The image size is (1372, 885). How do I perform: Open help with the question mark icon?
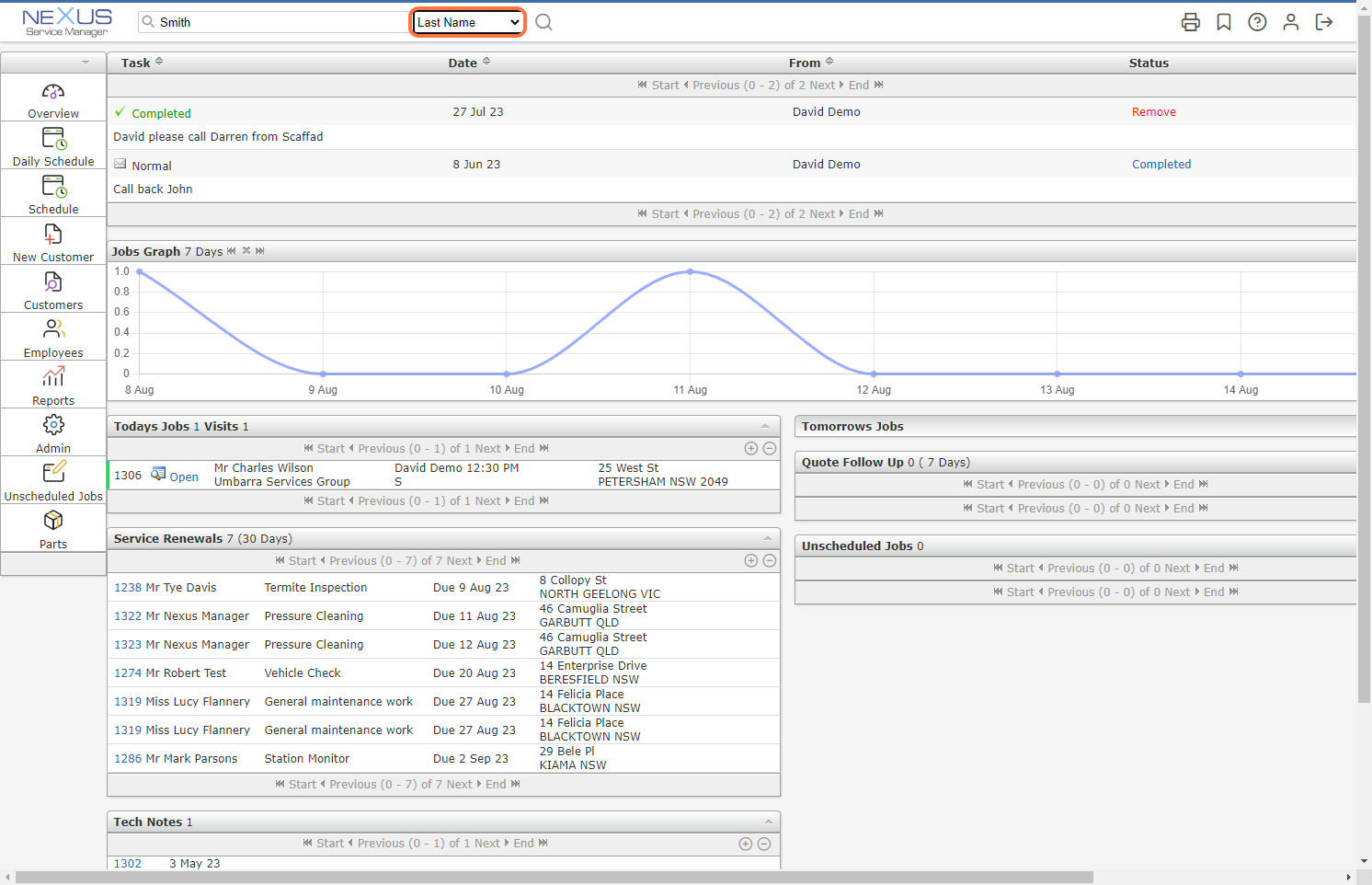(1257, 22)
